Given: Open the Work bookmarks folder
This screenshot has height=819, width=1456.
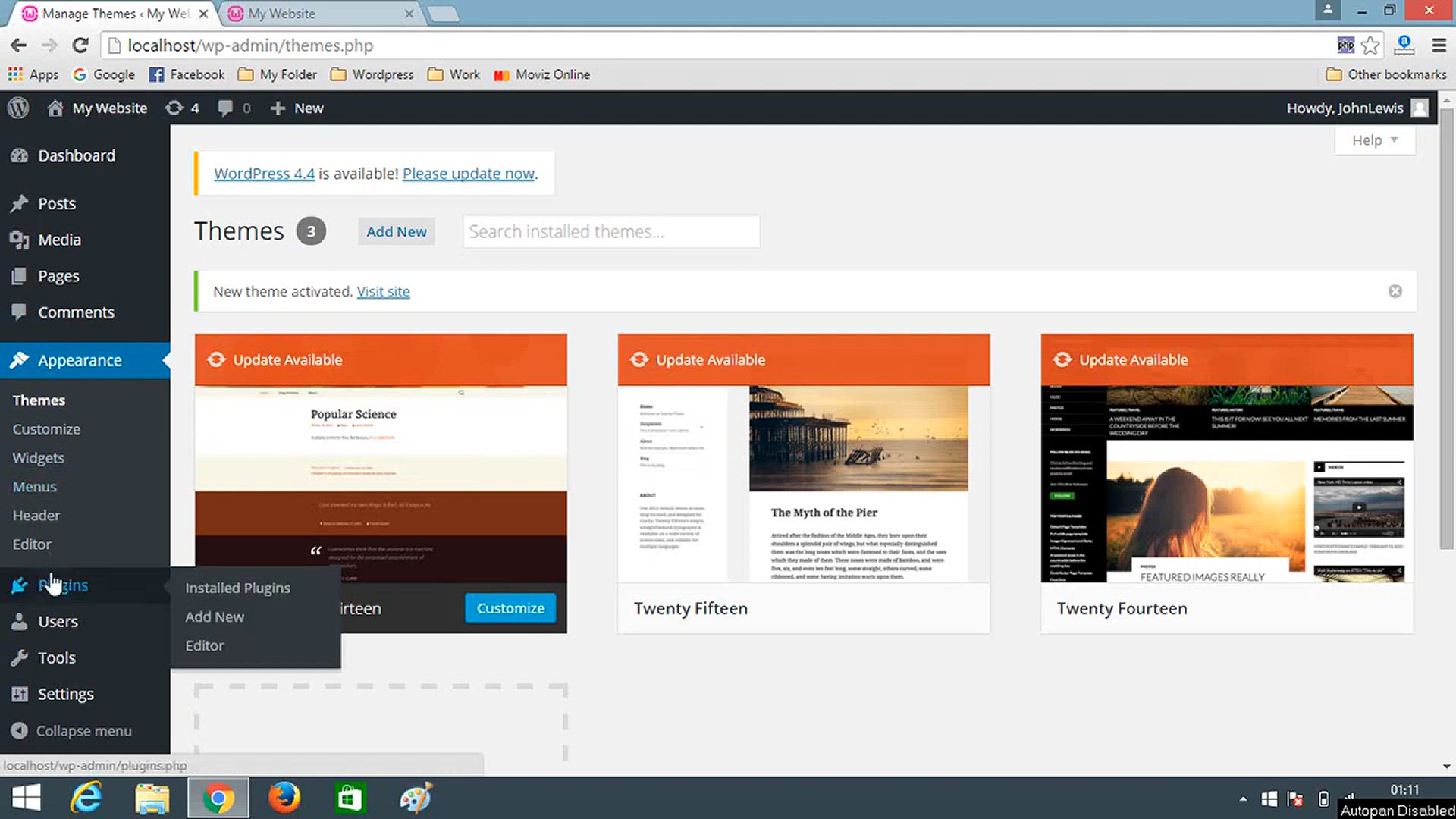Looking at the screenshot, I should pos(453,74).
